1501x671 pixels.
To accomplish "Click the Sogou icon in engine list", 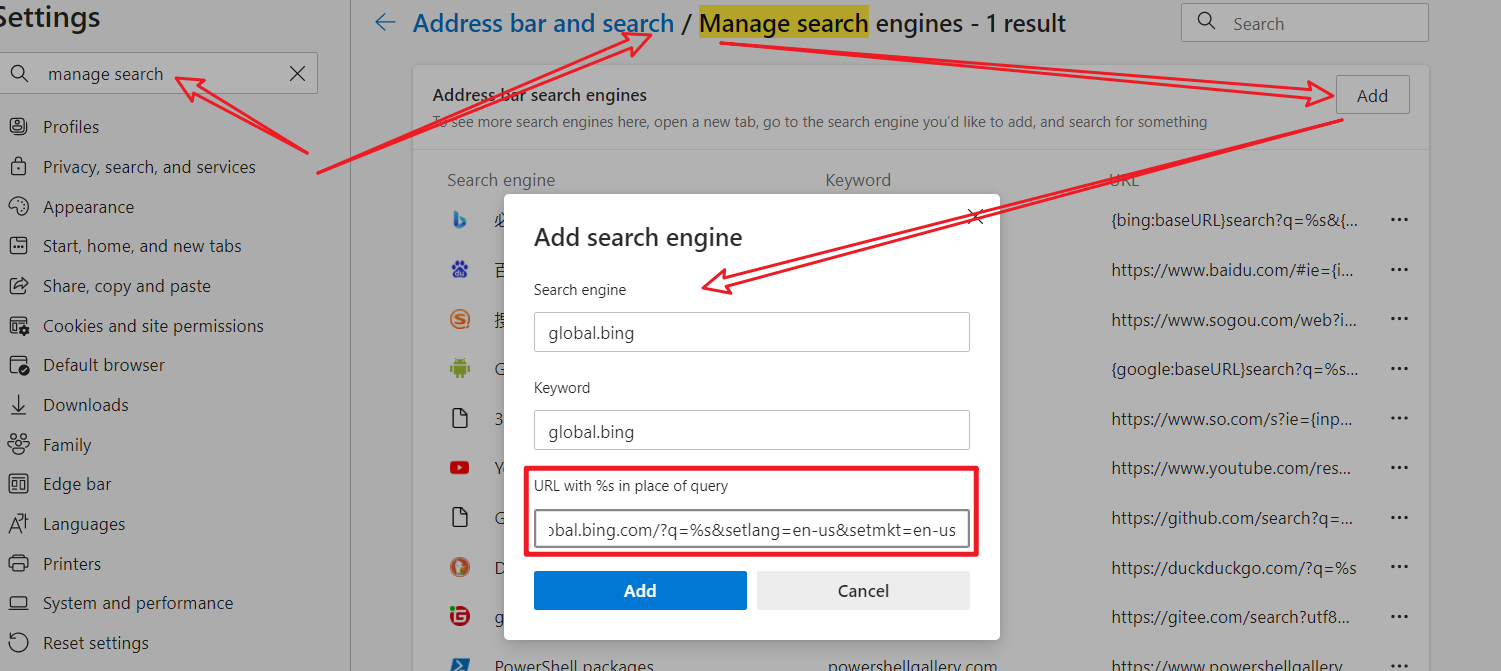I will 459,319.
